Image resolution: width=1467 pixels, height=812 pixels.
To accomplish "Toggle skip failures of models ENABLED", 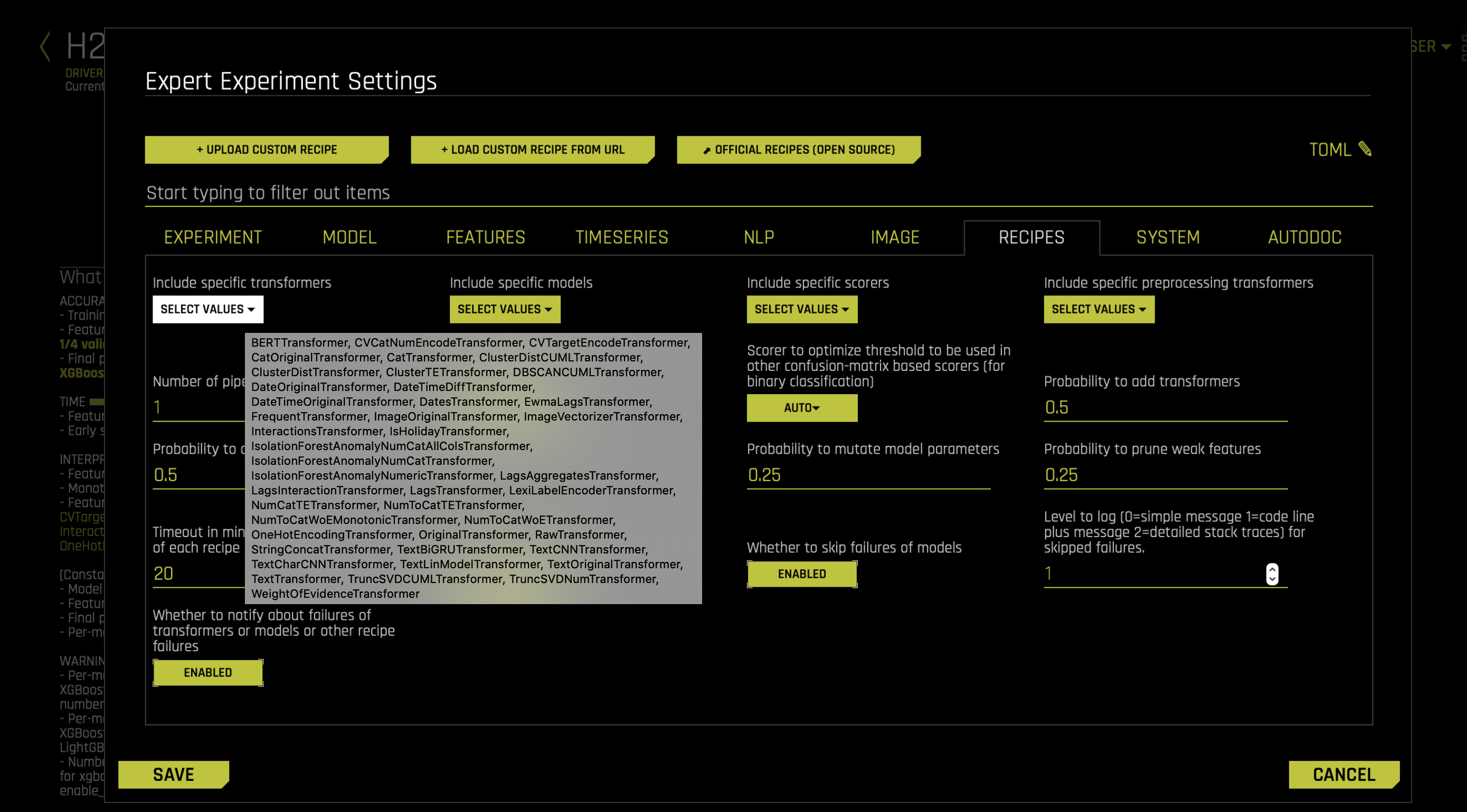I will click(801, 574).
